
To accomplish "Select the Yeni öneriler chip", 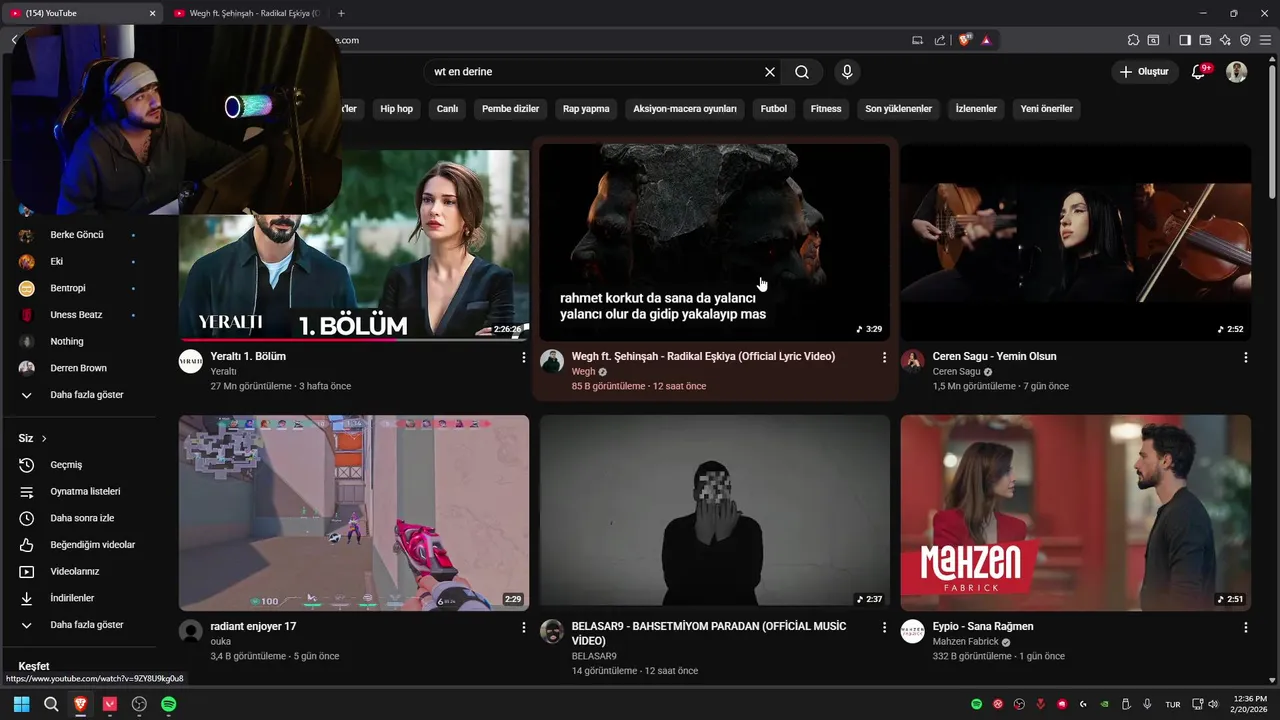I will 1047,109.
